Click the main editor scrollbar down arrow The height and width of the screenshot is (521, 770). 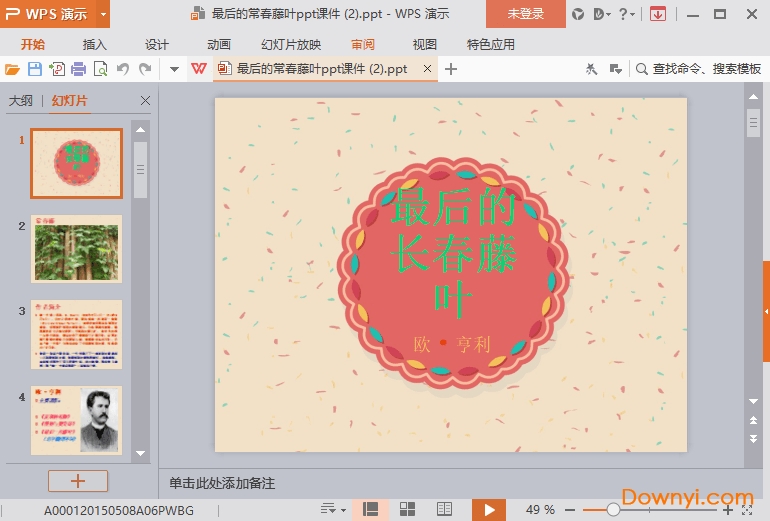(x=753, y=402)
